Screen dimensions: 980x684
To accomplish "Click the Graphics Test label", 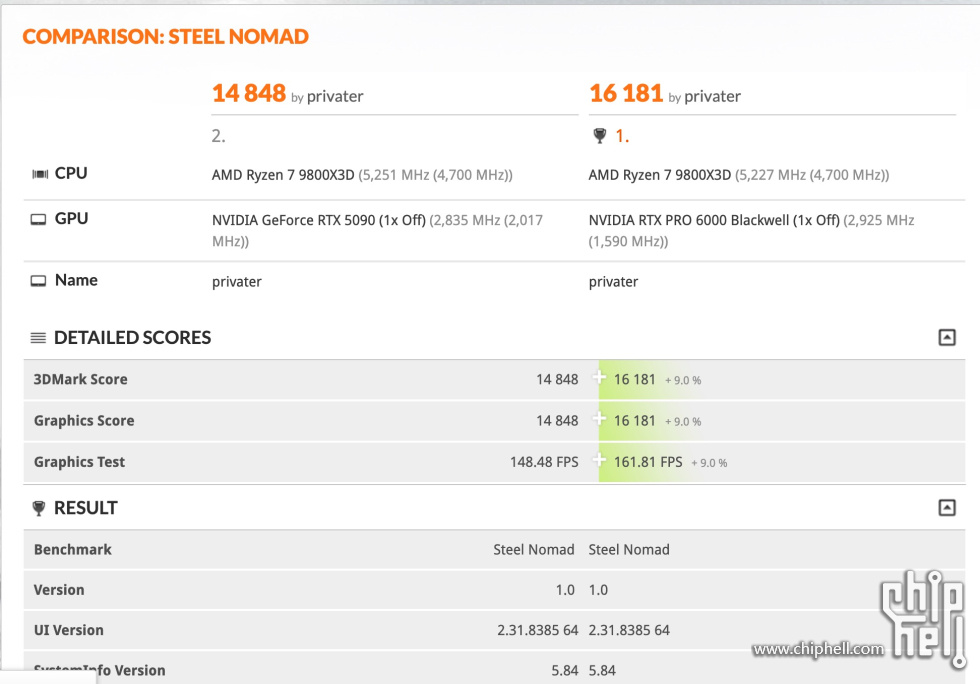I will 79,462.
